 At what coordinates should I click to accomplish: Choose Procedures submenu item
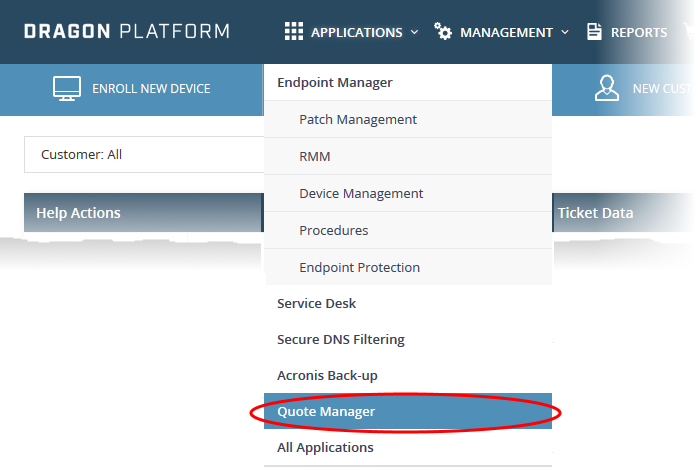(408, 231)
